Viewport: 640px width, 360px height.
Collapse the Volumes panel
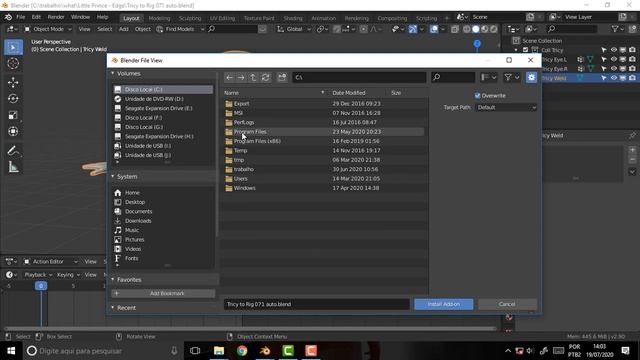[113, 73]
